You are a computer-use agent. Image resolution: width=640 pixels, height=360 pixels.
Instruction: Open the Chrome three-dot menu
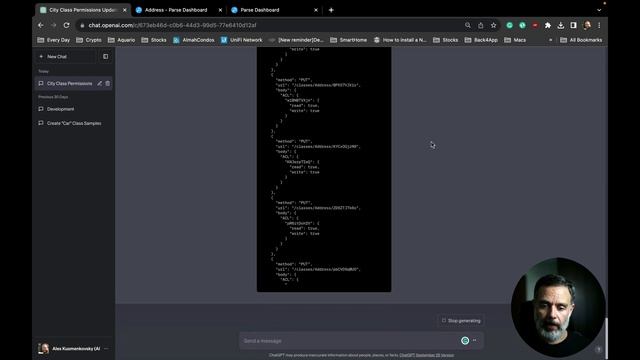(x=599, y=25)
